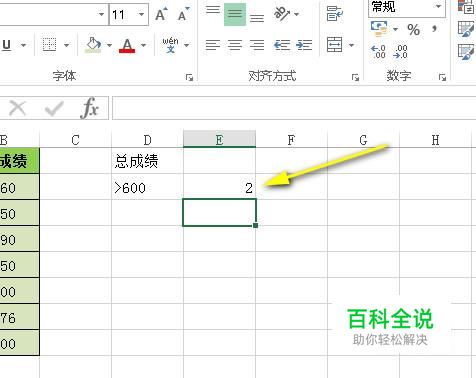This screenshot has width=476, height=378.
Task: Open the font name dropdown arrow
Action: click(x=102, y=14)
